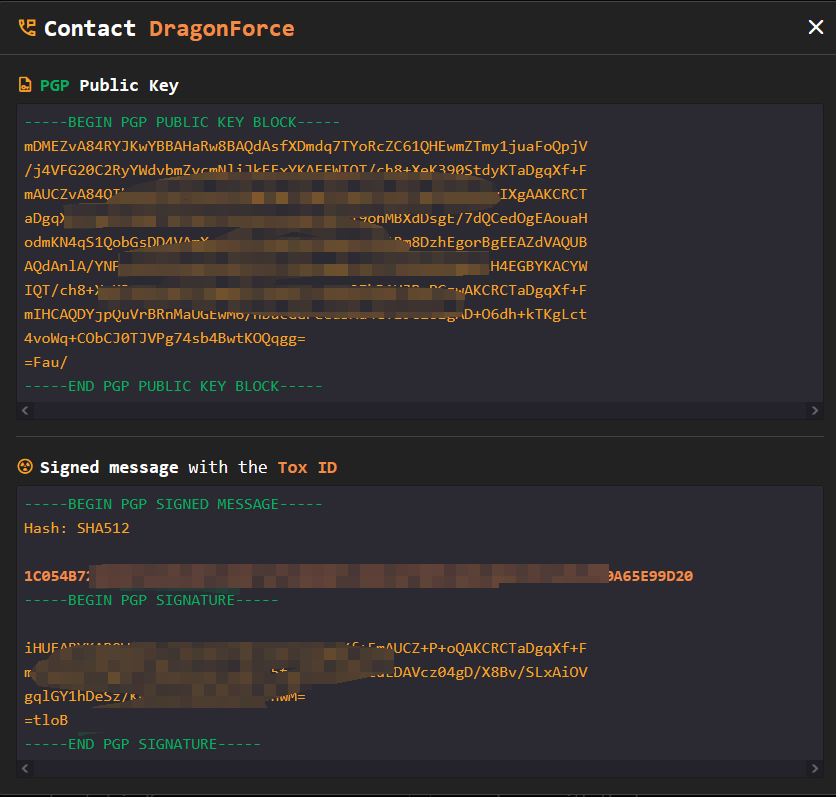Screen dimensions: 836x797
Task: Click right scroll arrow under signed message box
Action: click(x=815, y=768)
